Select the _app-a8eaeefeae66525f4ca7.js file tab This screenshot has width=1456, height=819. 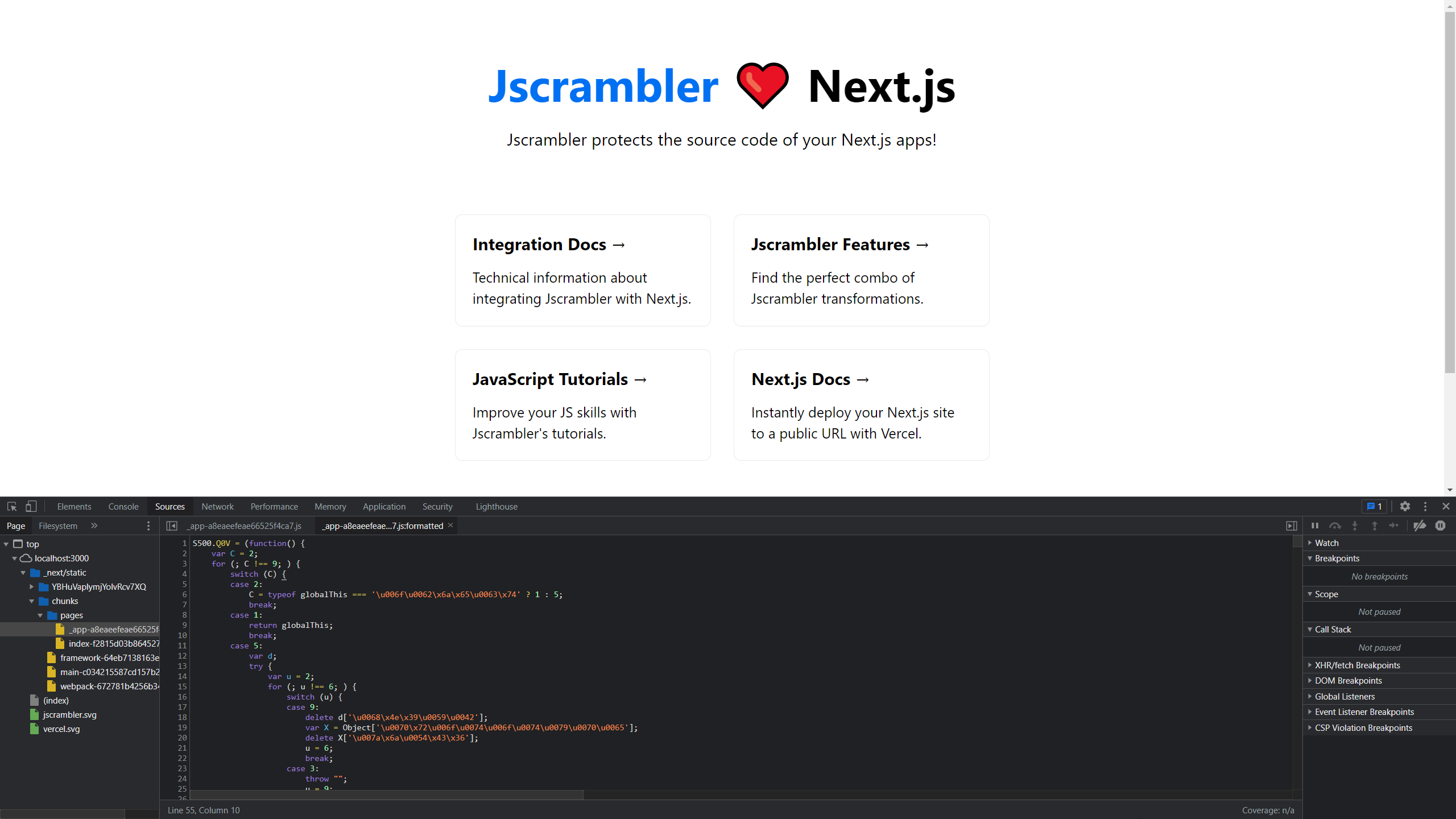(x=245, y=526)
